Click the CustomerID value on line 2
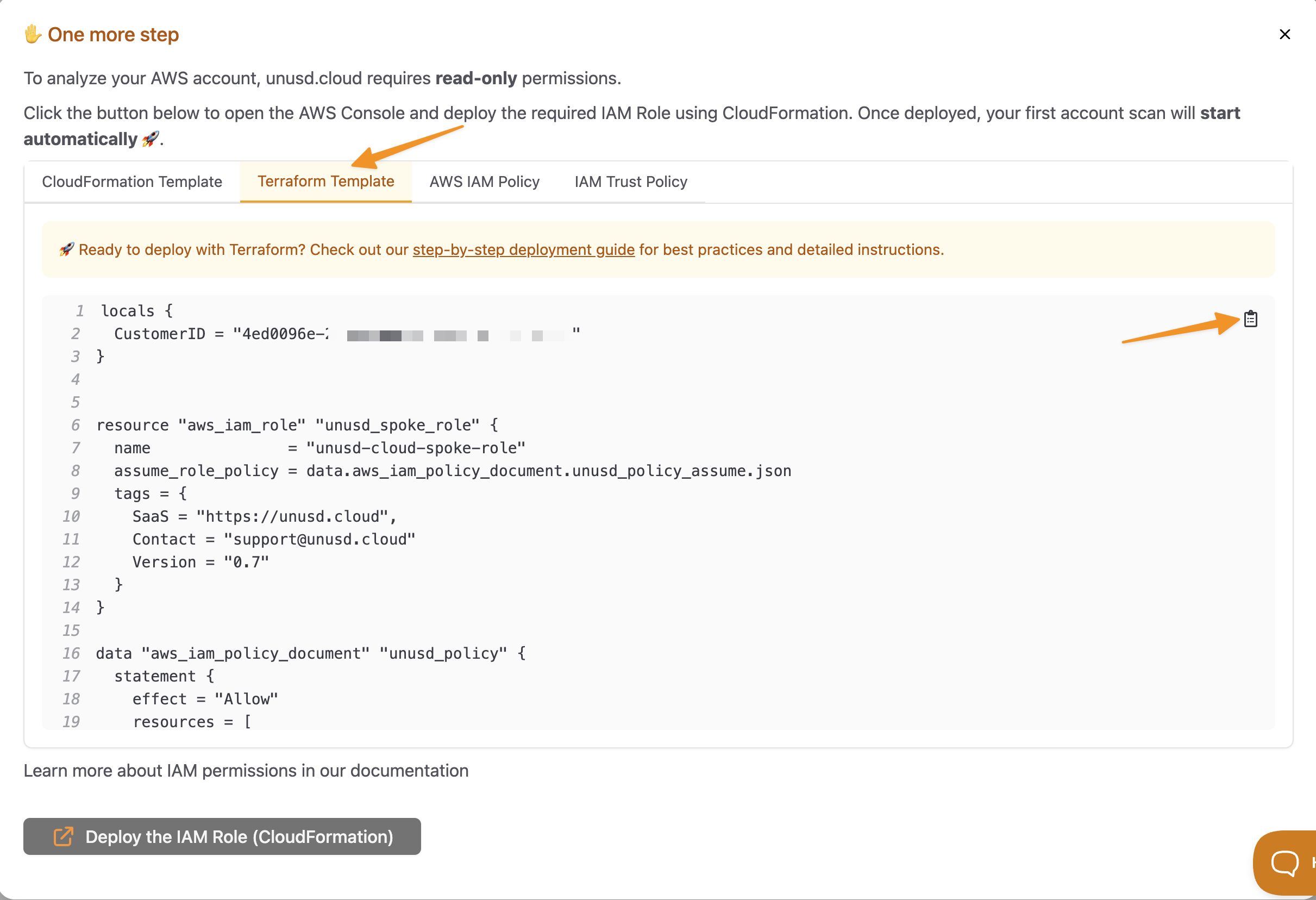1316x900 pixels. (406, 334)
